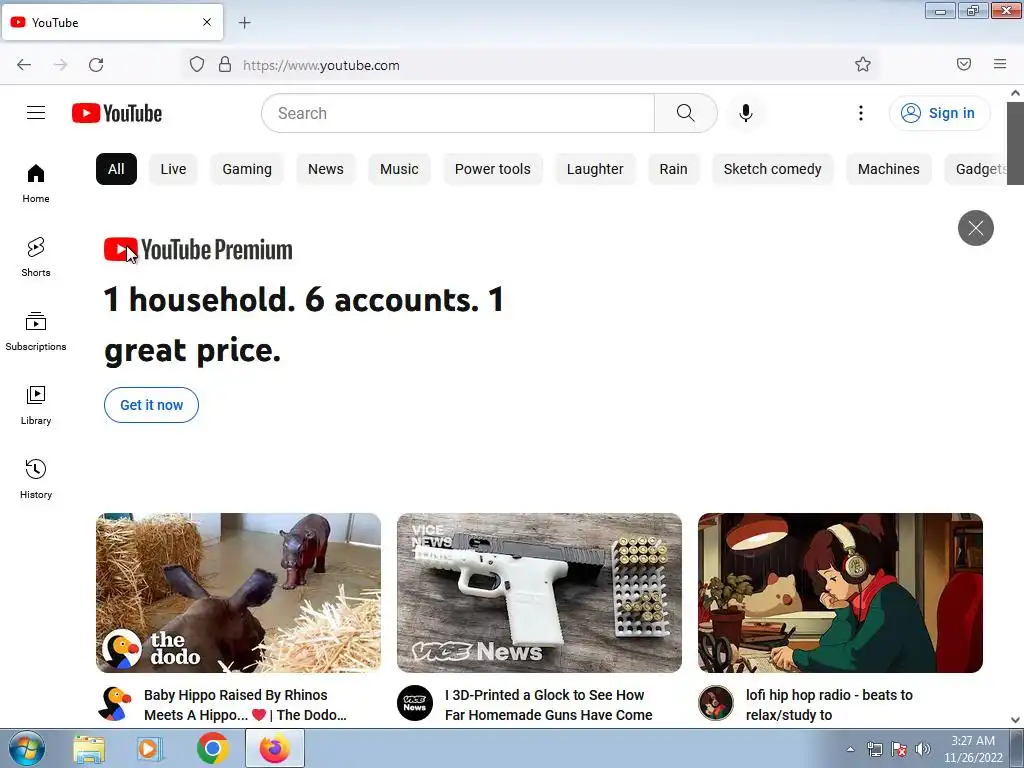Play the VICE News Glock thumbnail
1024x768 pixels.
pos(539,593)
